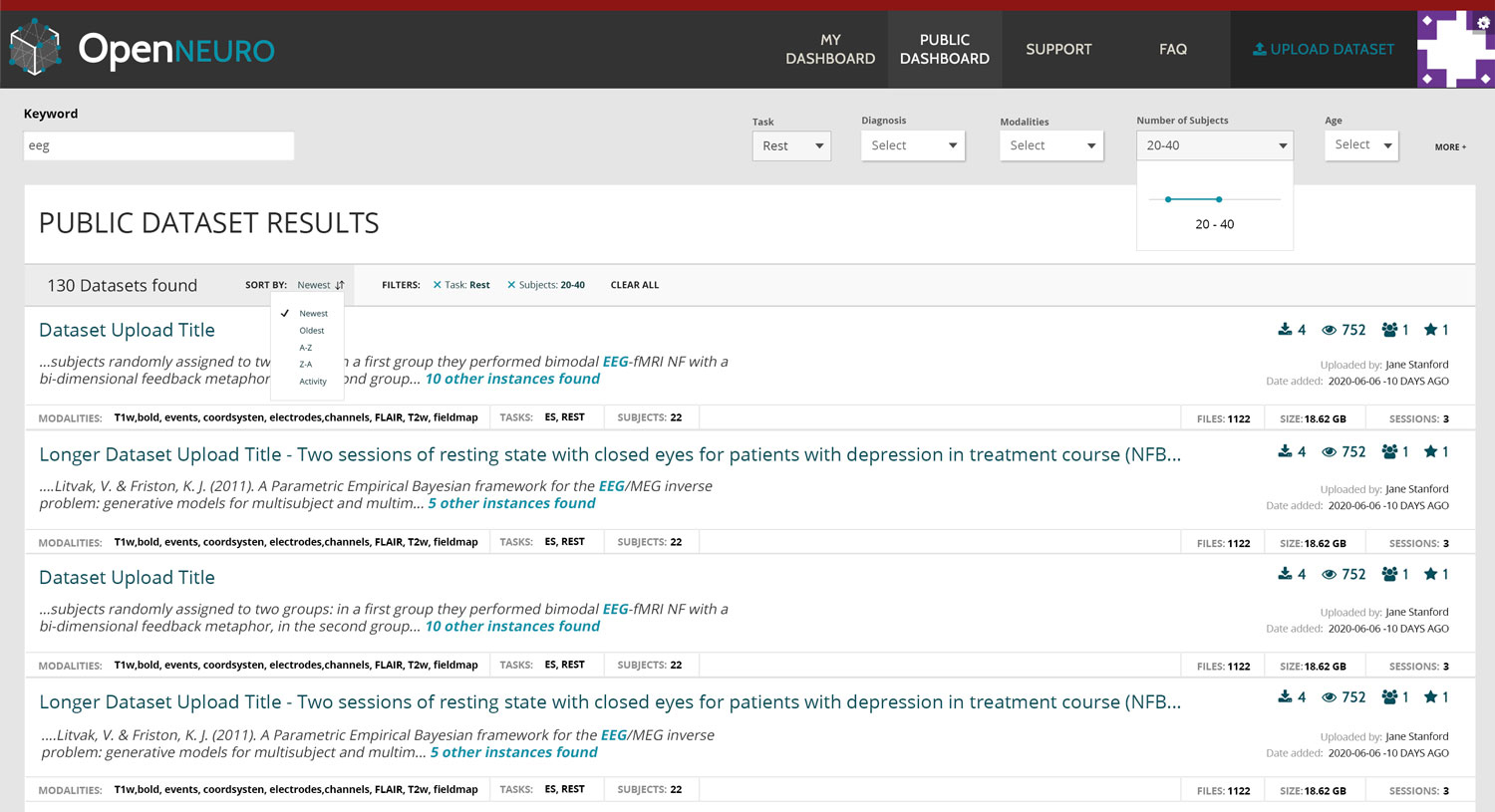Star the second dataset result
Viewport: 1495px width, 812px height.
pos(1432,451)
